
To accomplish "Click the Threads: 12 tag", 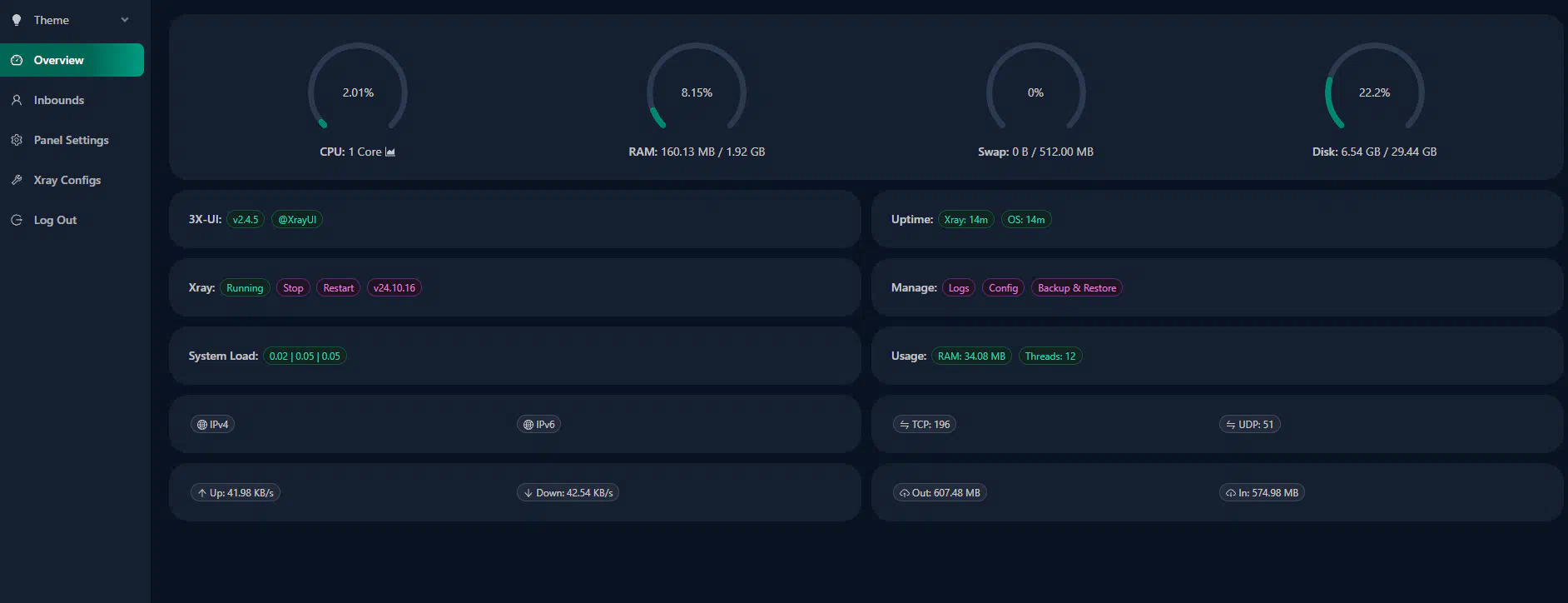I will 1050,356.
